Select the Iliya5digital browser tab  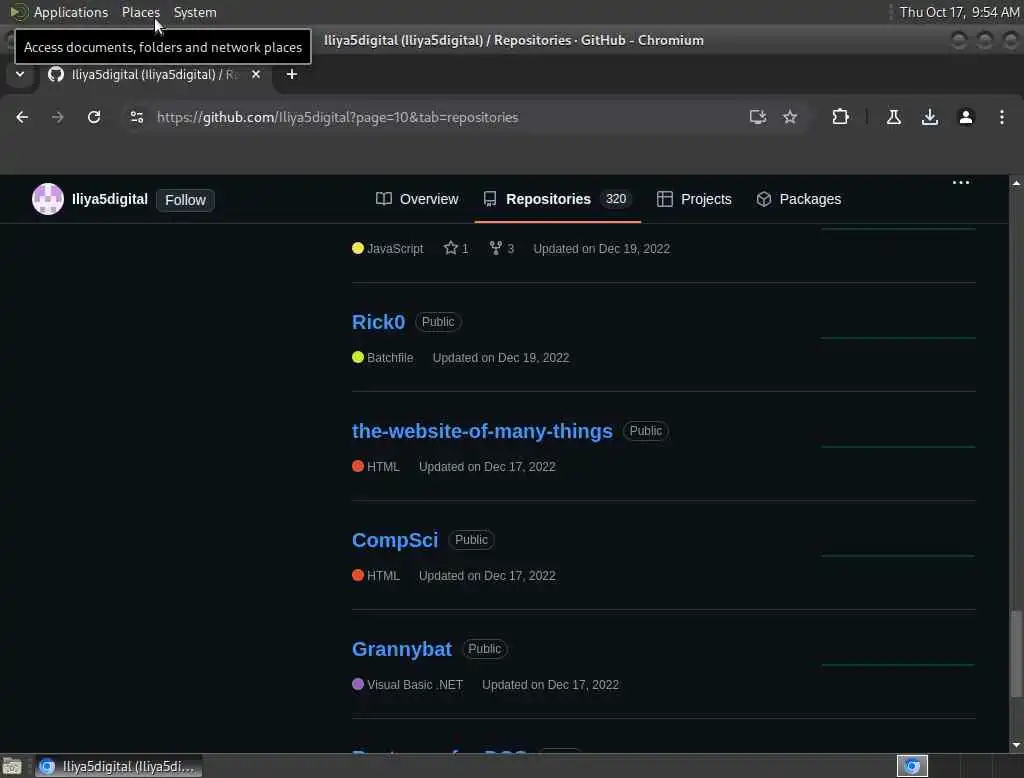point(154,74)
